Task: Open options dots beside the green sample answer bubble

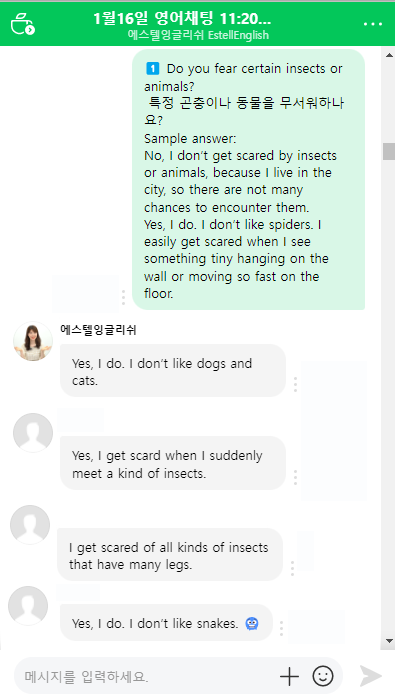Action: 123,297
